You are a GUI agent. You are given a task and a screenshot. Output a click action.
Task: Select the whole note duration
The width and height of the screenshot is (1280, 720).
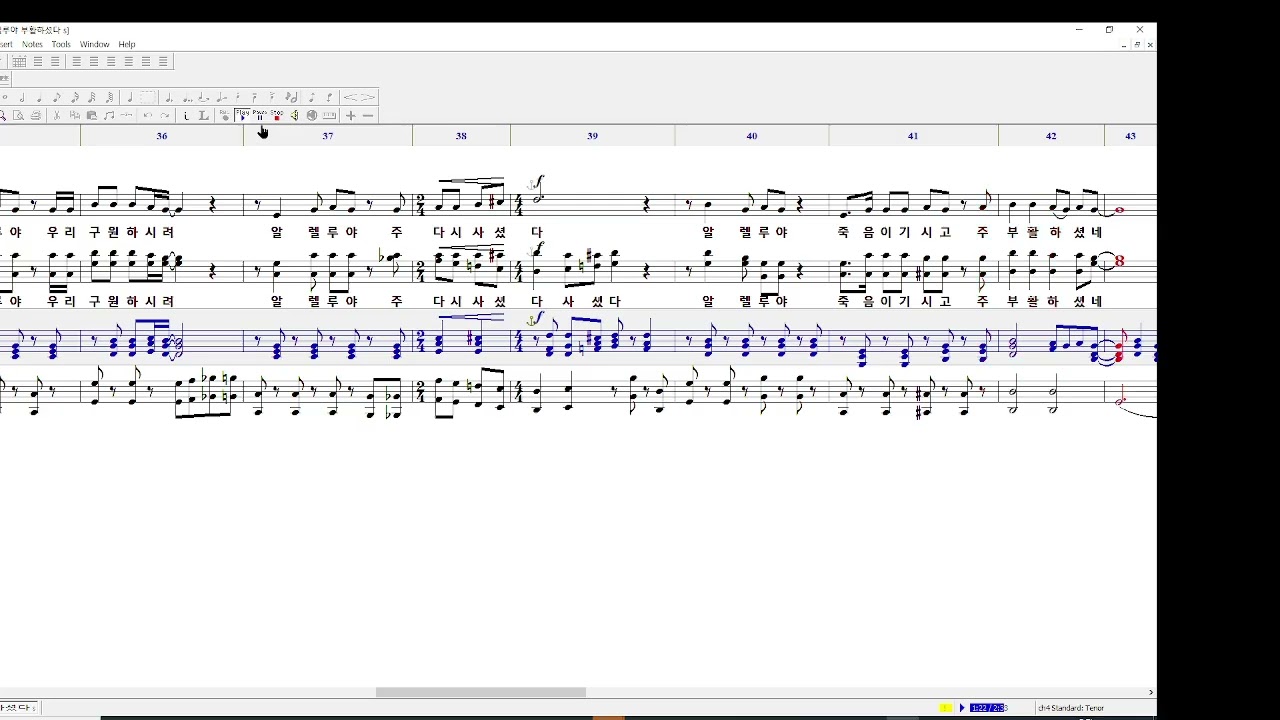coord(5,97)
